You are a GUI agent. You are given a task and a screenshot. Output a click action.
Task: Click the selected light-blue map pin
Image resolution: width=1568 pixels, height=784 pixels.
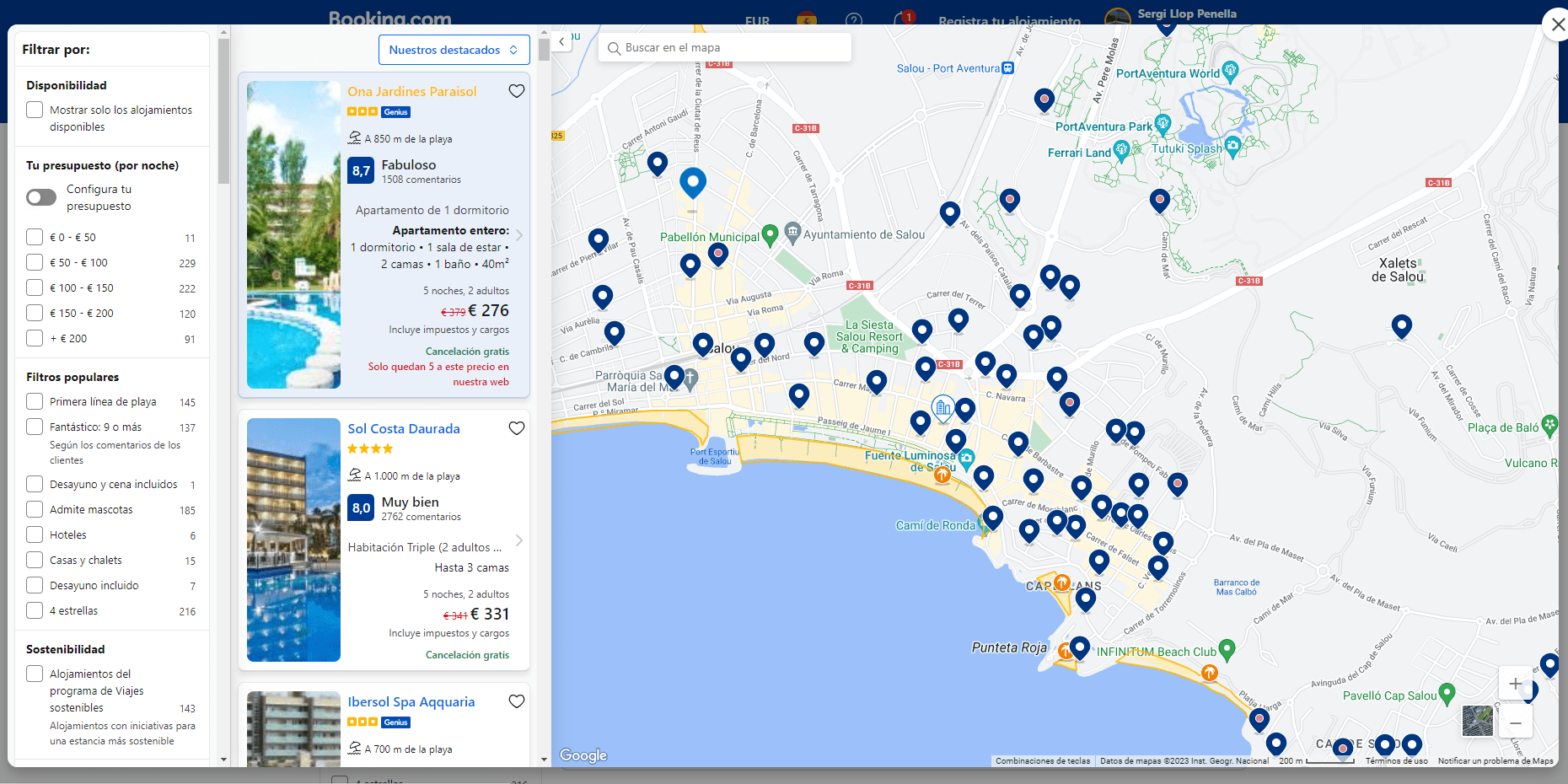click(693, 182)
